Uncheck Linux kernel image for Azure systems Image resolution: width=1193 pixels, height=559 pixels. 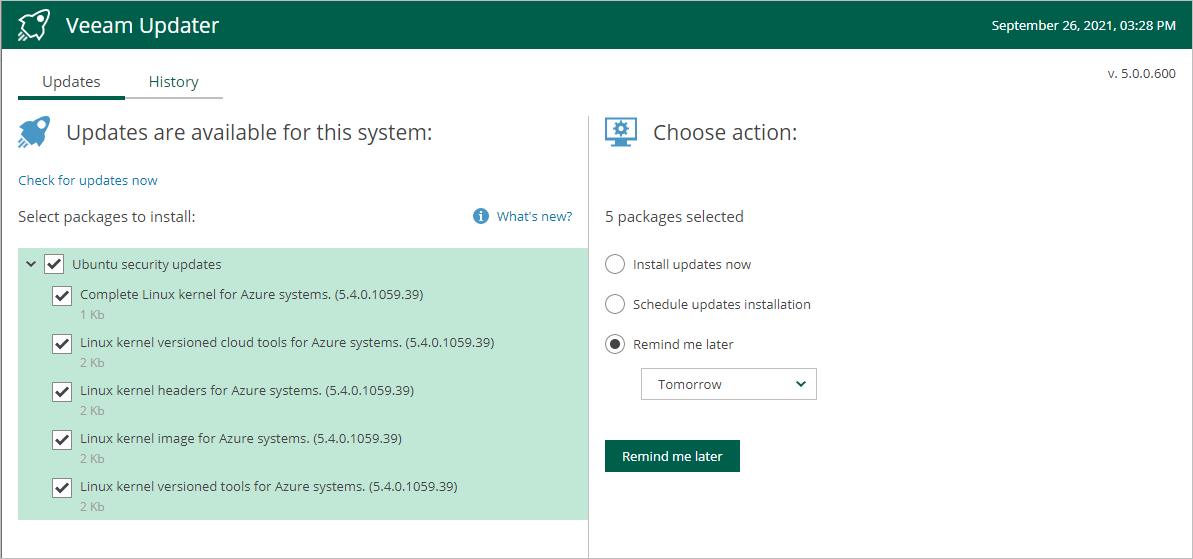click(62, 440)
